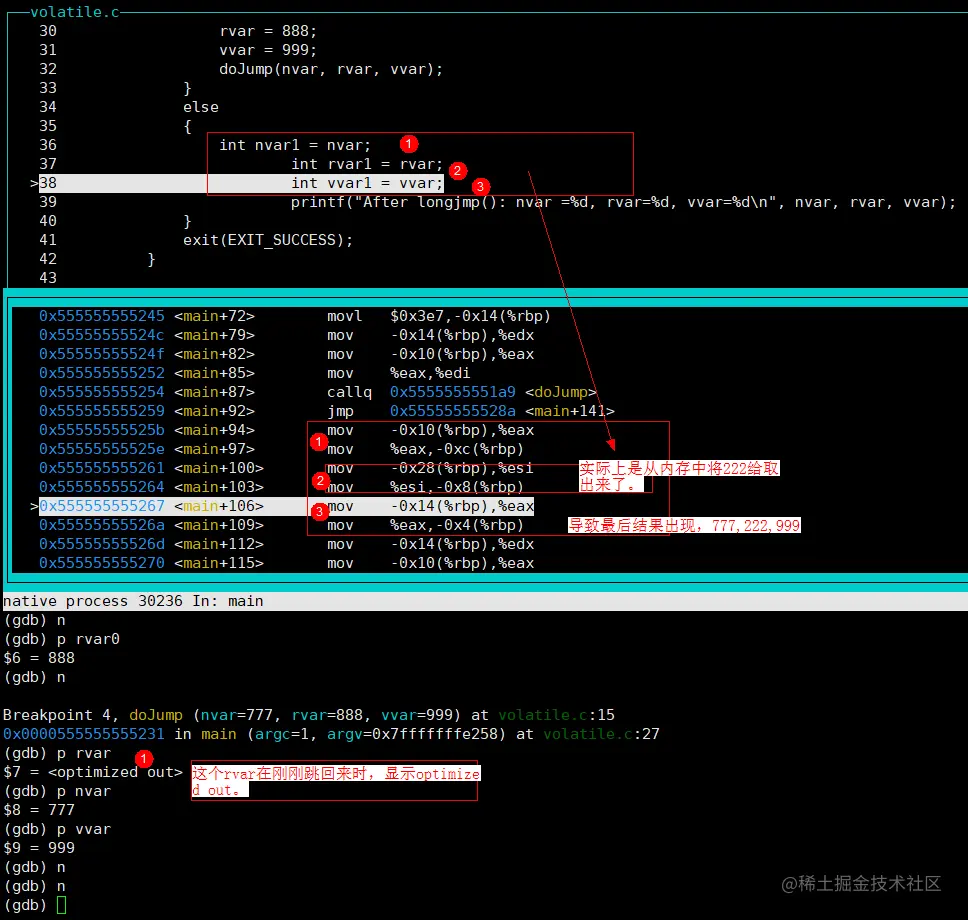Select the 'int nvar1 = nvar;' statement

[295, 145]
